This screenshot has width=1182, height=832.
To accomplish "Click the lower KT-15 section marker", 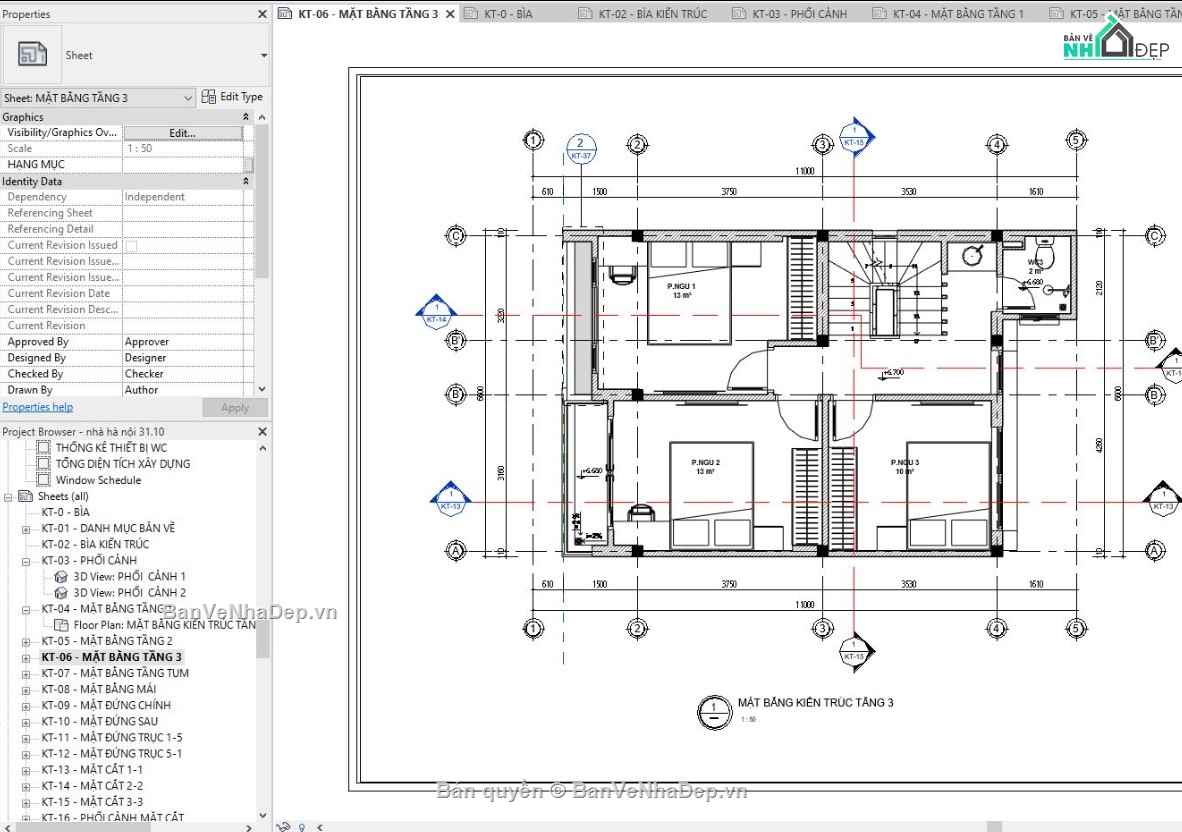I will click(x=855, y=650).
